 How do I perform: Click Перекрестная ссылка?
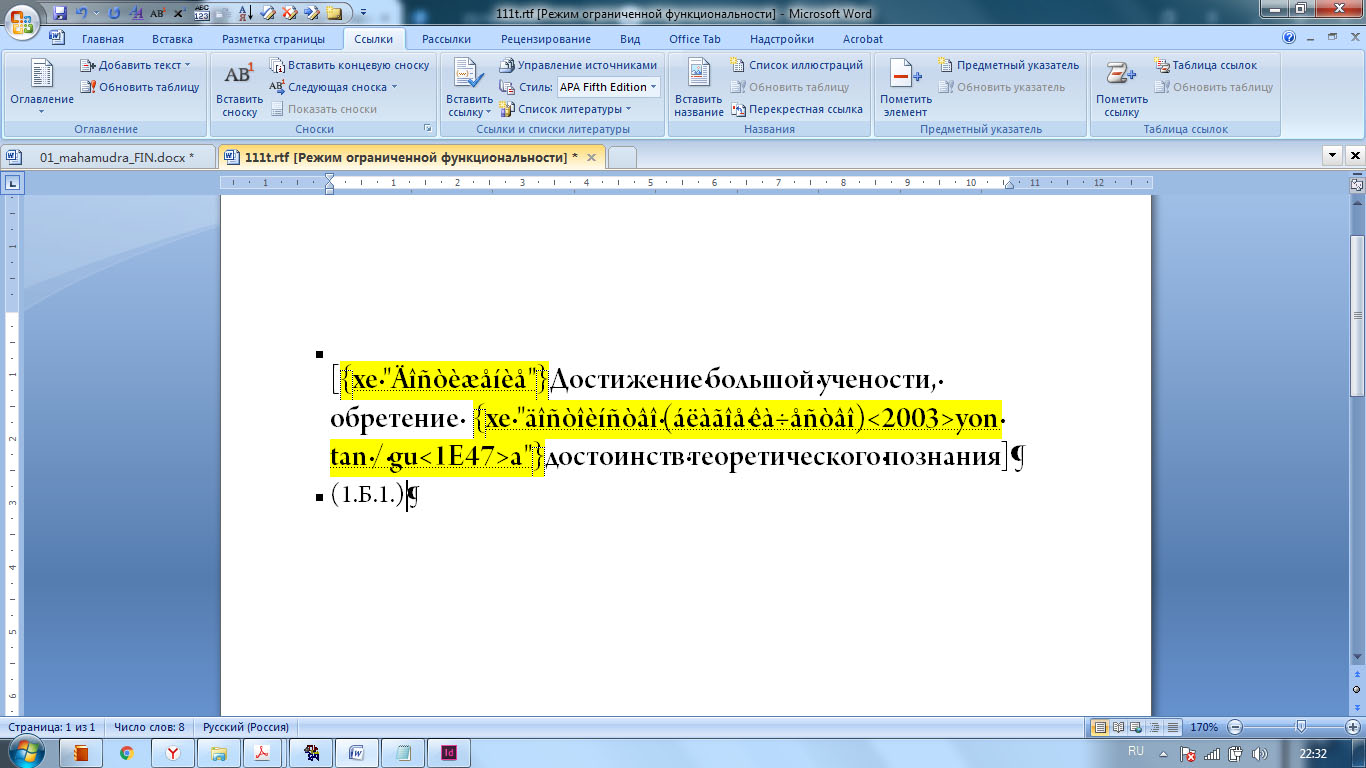coord(797,109)
